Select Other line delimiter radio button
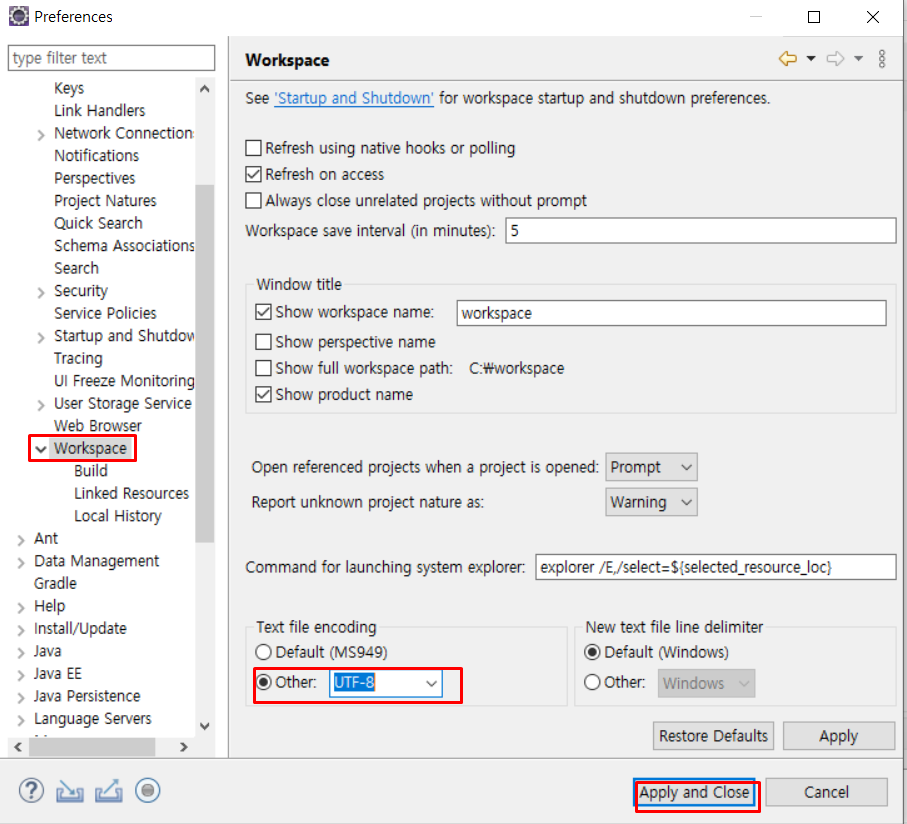This screenshot has height=824, width=907. pos(592,682)
